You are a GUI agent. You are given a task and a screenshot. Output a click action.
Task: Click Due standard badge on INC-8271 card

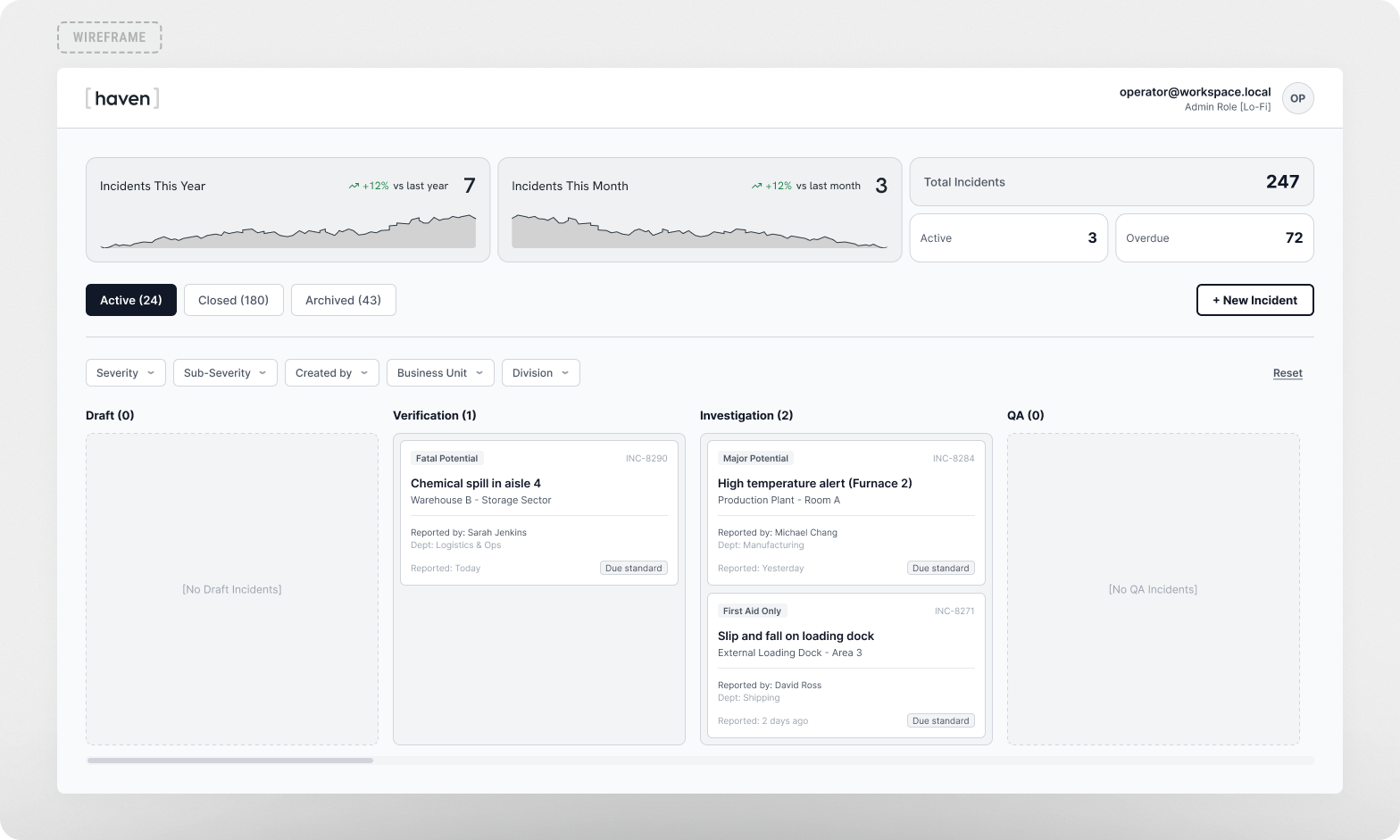click(x=941, y=720)
